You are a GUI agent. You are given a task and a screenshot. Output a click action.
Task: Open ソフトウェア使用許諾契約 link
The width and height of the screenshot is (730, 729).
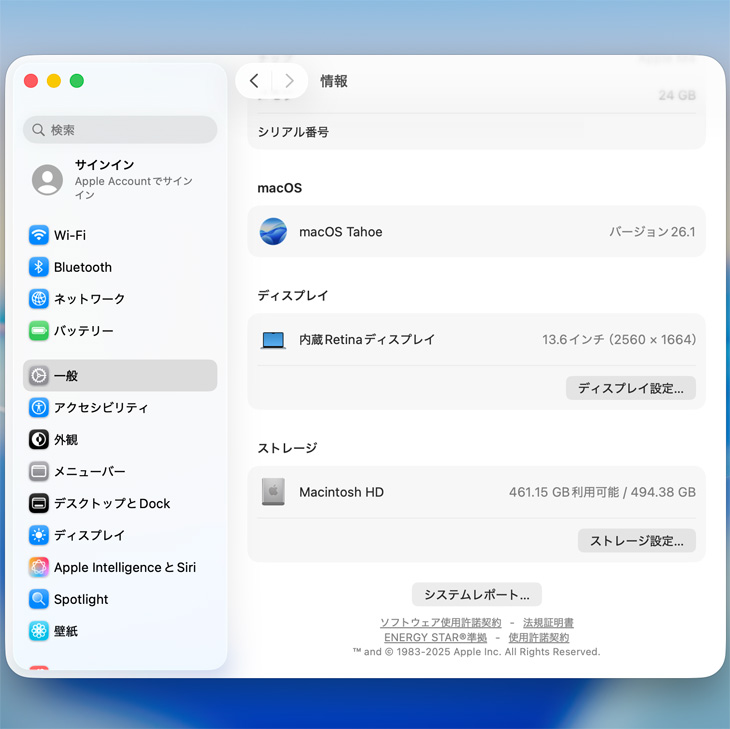(x=440, y=623)
